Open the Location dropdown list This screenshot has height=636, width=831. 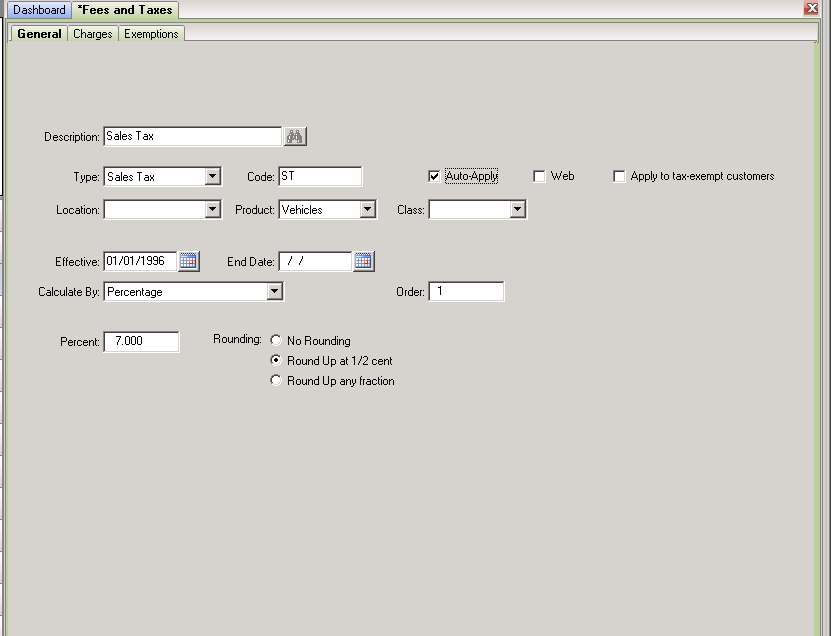coord(213,209)
